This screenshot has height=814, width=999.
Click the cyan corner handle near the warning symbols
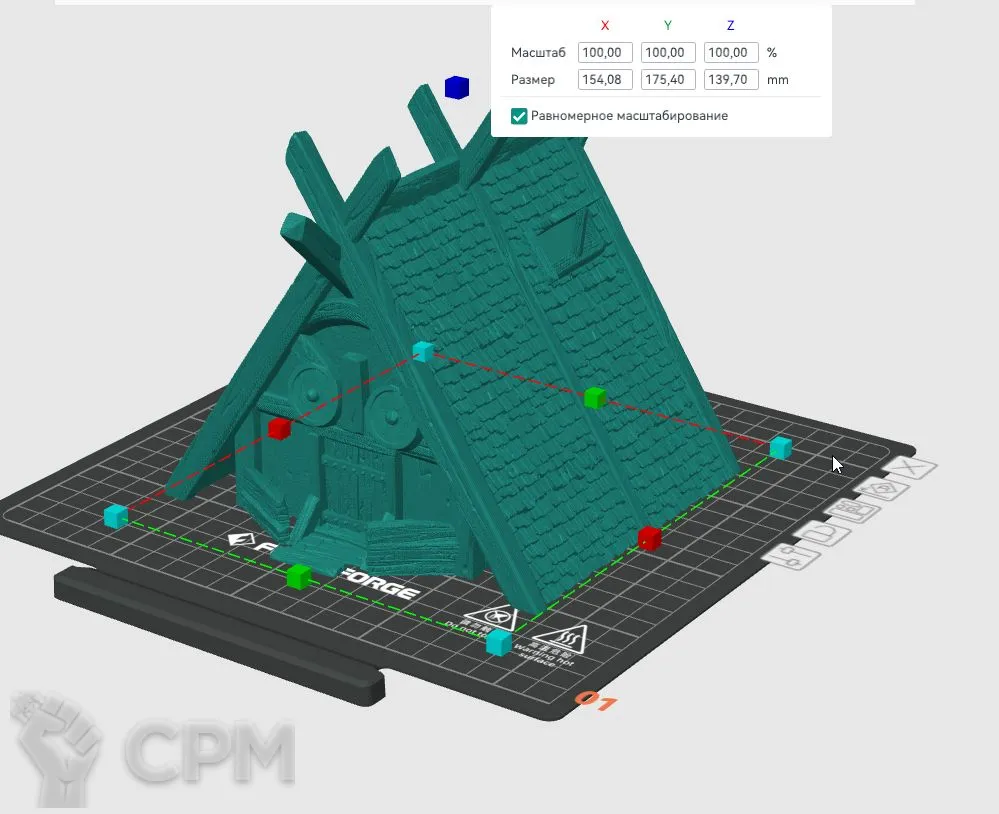point(498,642)
